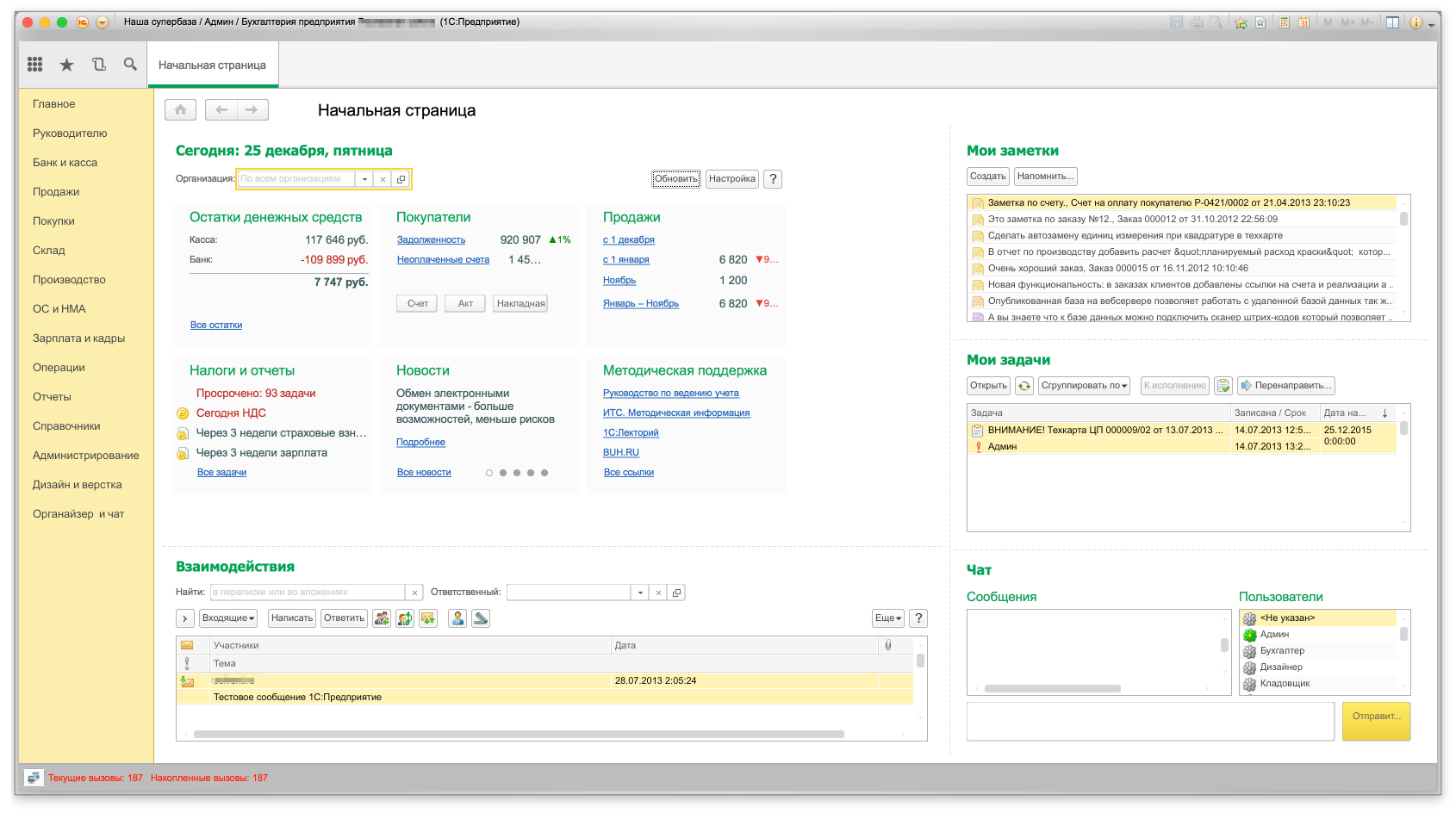The width and height of the screenshot is (1456, 813).
Task: Click the search magnifier icon
Action: (x=130, y=65)
